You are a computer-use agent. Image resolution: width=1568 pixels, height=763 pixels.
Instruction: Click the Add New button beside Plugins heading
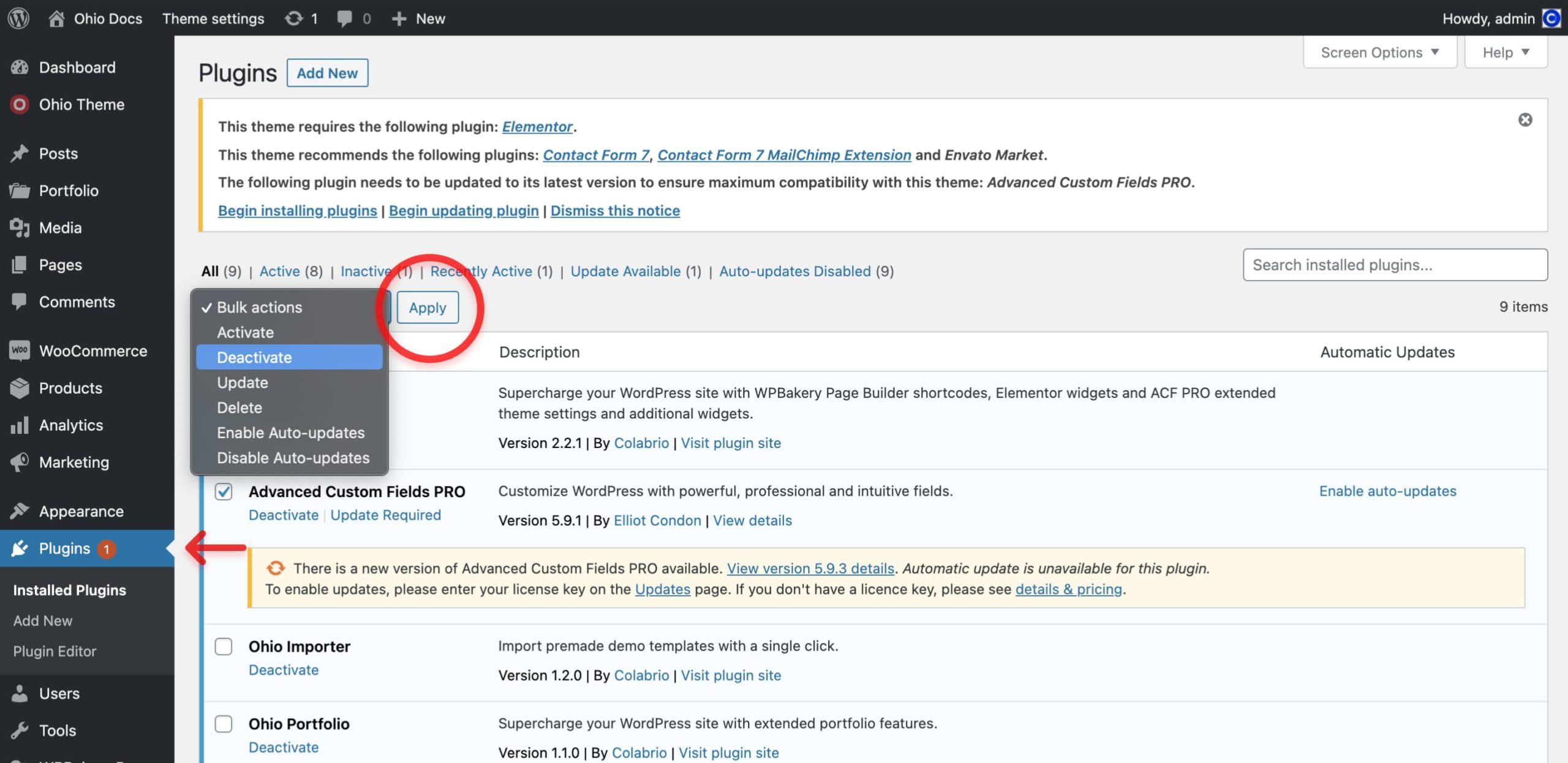[327, 73]
